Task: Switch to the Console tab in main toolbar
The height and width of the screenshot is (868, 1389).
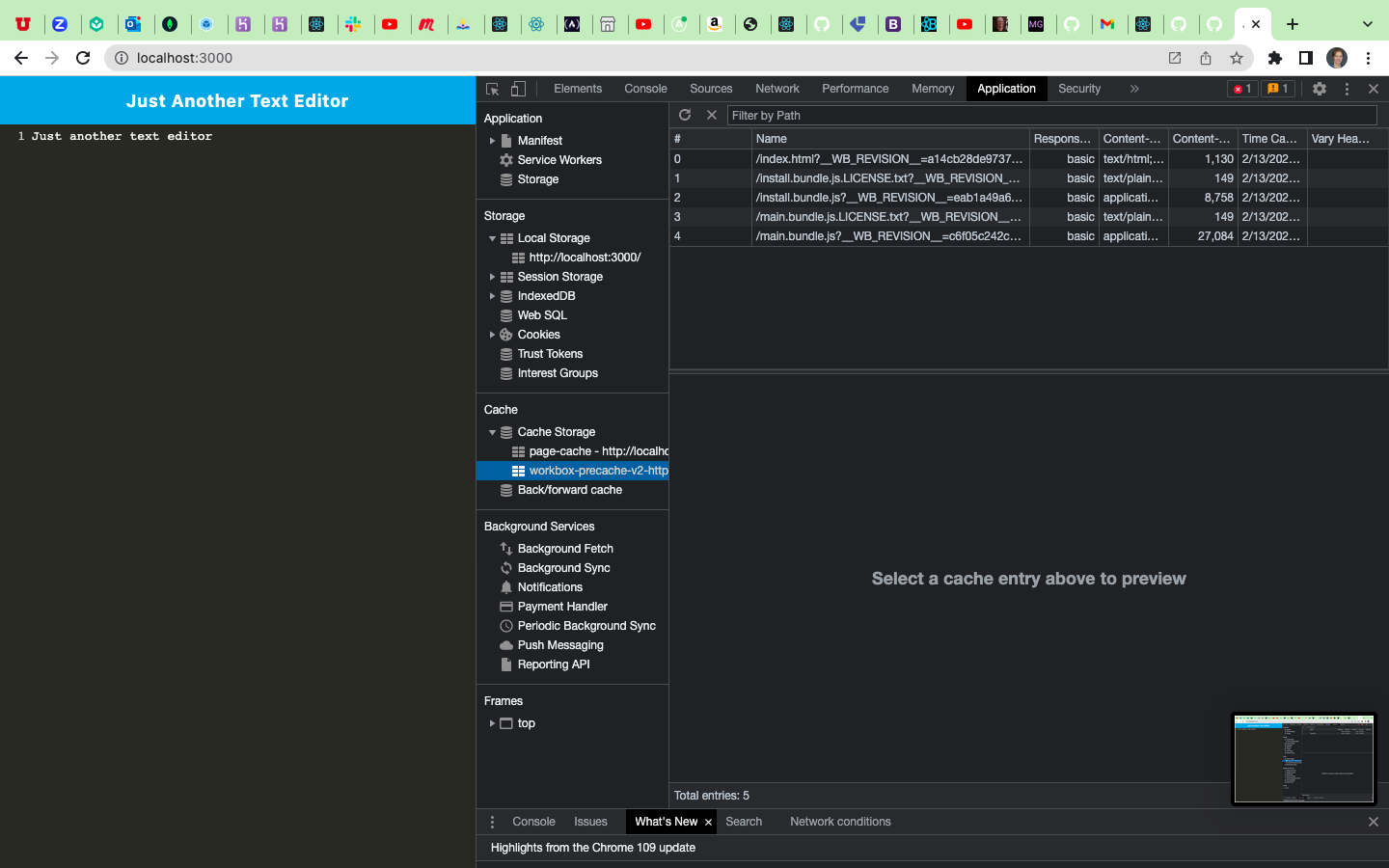Action: (645, 89)
